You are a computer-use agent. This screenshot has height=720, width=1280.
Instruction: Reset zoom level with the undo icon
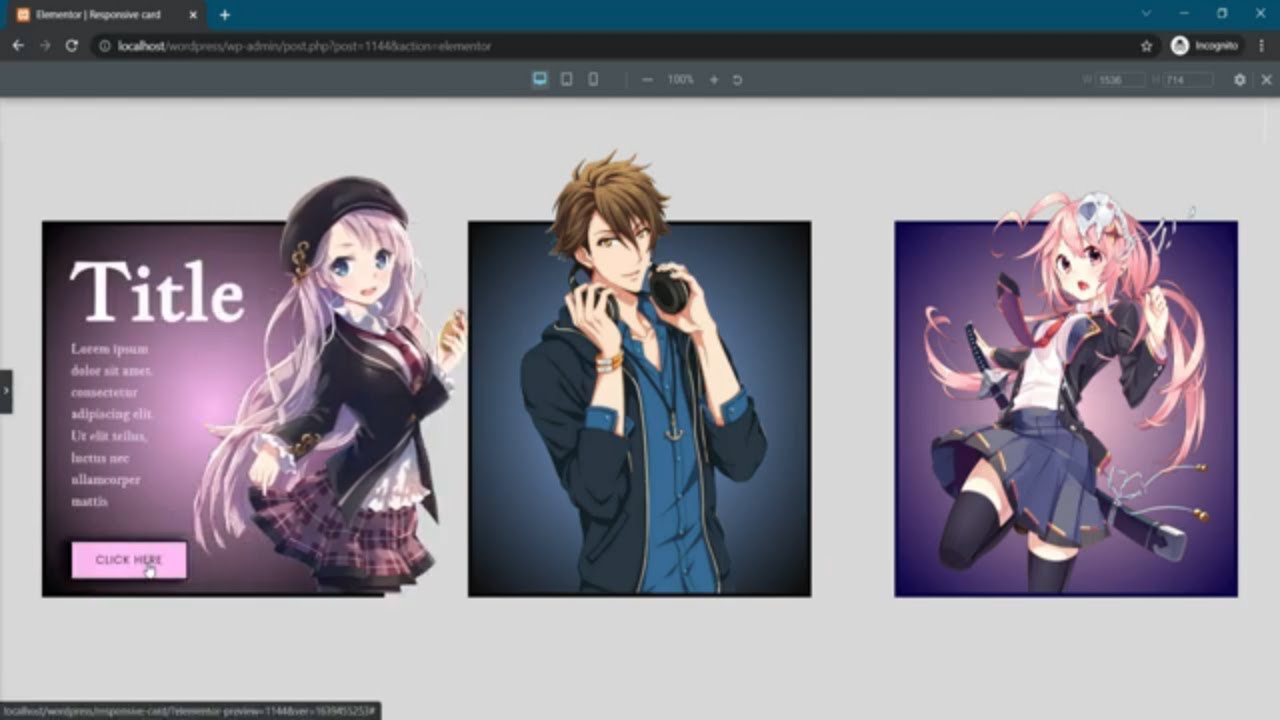point(737,79)
